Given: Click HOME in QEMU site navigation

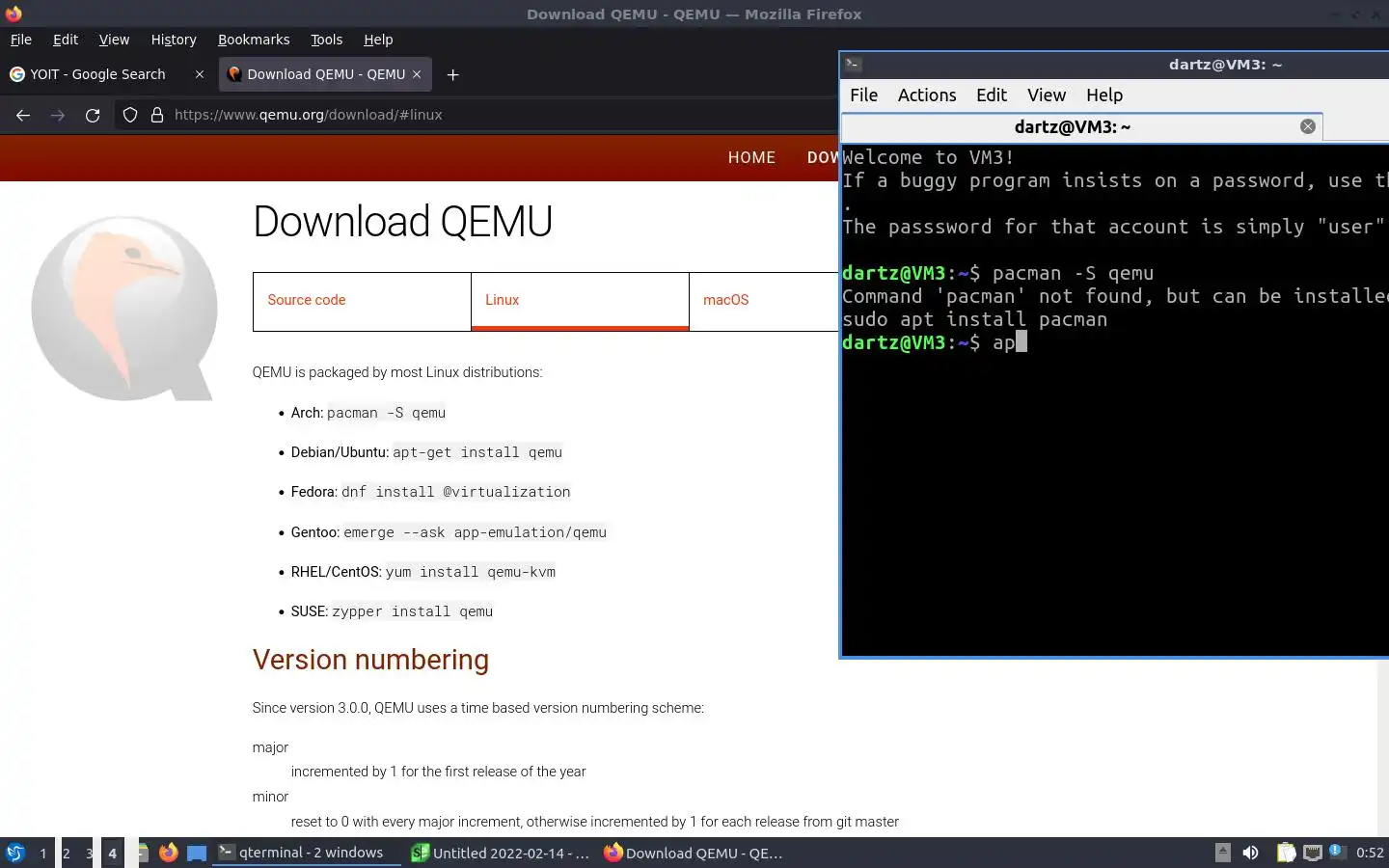Looking at the screenshot, I should coord(751,157).
